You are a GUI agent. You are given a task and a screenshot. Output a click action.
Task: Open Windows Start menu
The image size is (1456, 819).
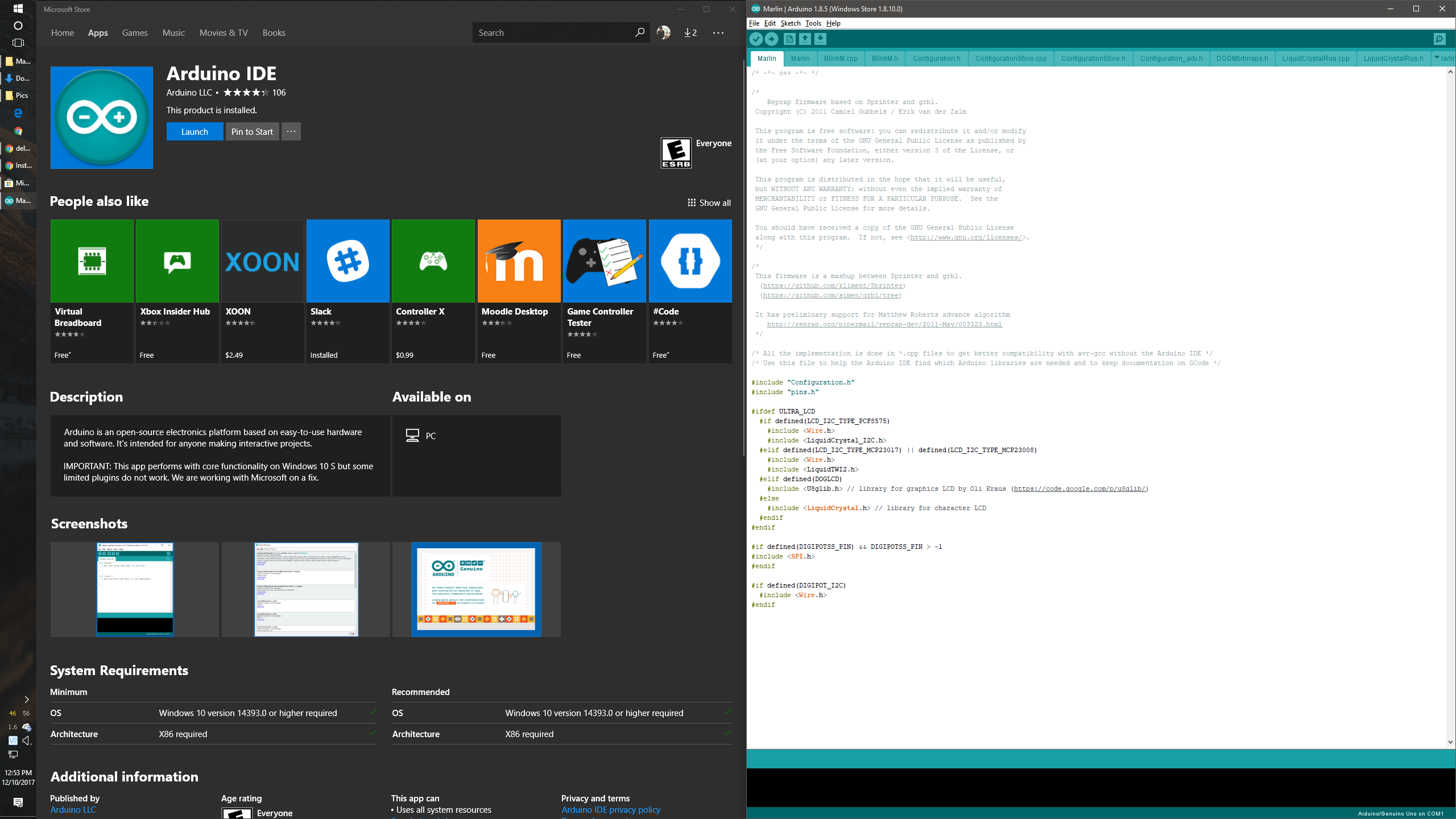18,9
